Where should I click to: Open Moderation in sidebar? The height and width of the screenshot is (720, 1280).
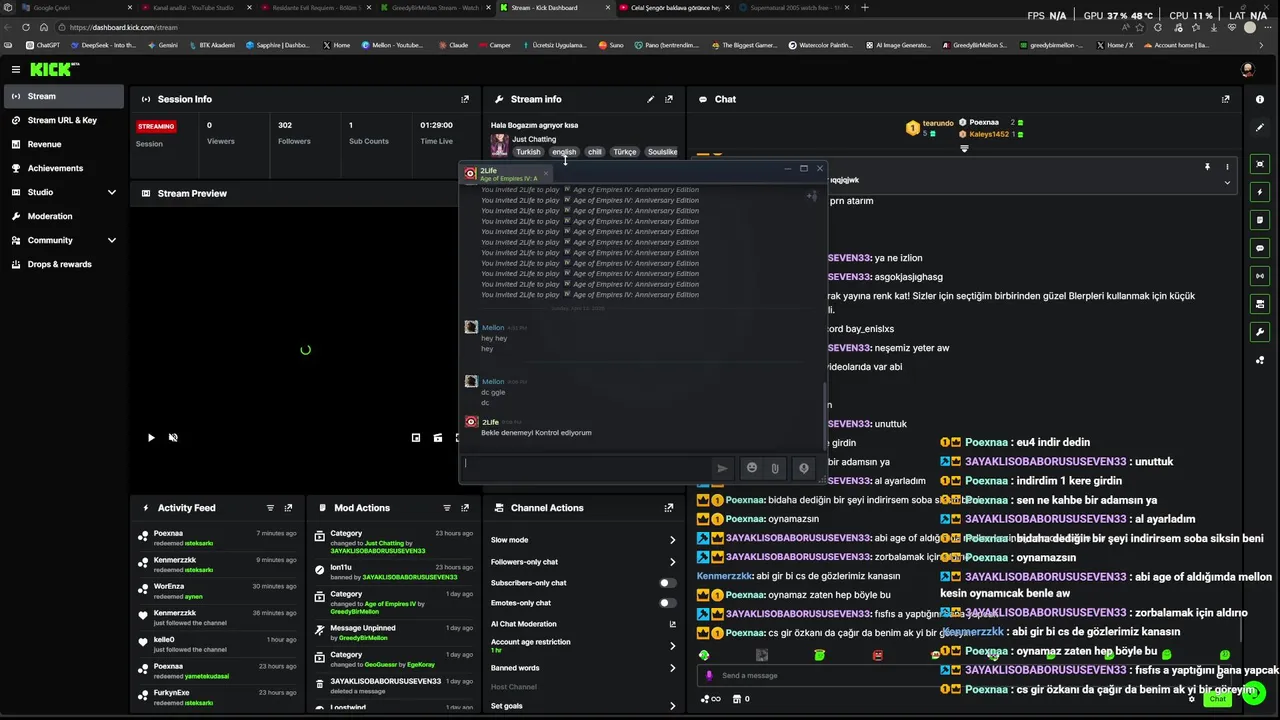click(x=64, y=216)
